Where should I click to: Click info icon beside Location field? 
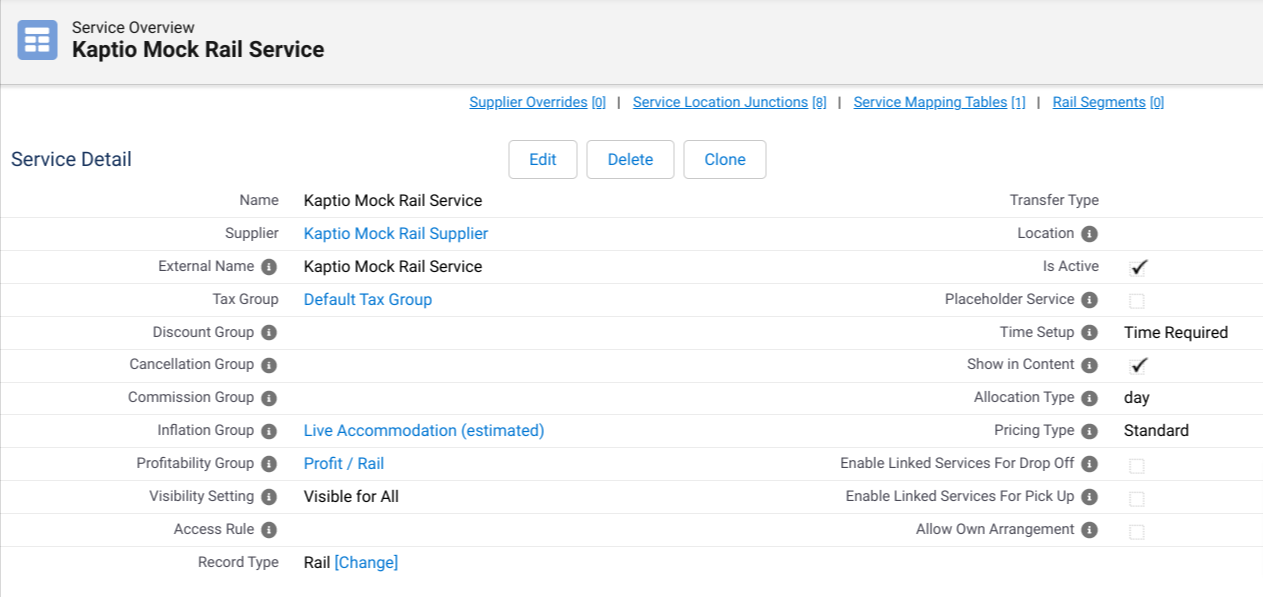point(1089,234)
